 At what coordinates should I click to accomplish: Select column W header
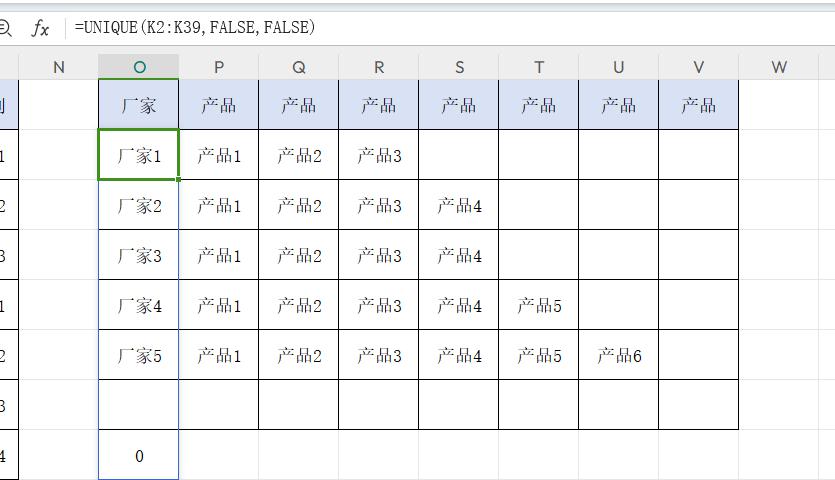779,67
